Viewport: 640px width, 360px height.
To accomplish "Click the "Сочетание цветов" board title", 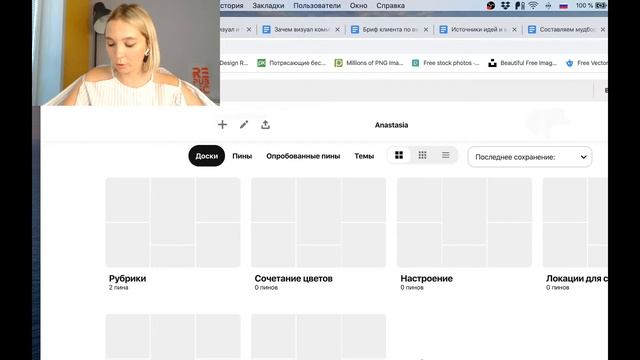I will [x=293, y=278].
